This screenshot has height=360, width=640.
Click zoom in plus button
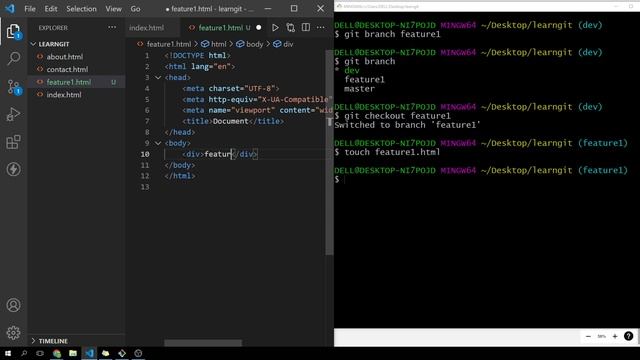615,336
